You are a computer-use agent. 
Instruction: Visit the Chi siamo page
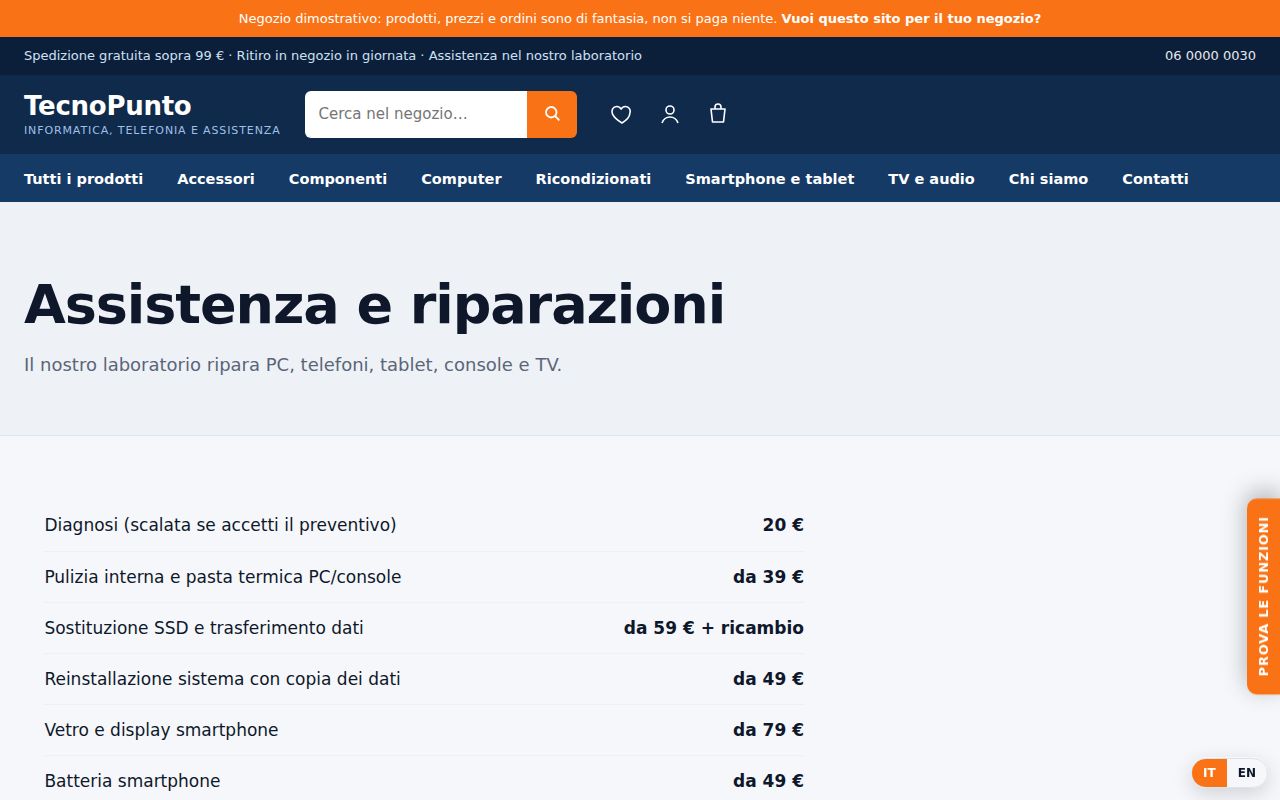tap(1048, 179)
